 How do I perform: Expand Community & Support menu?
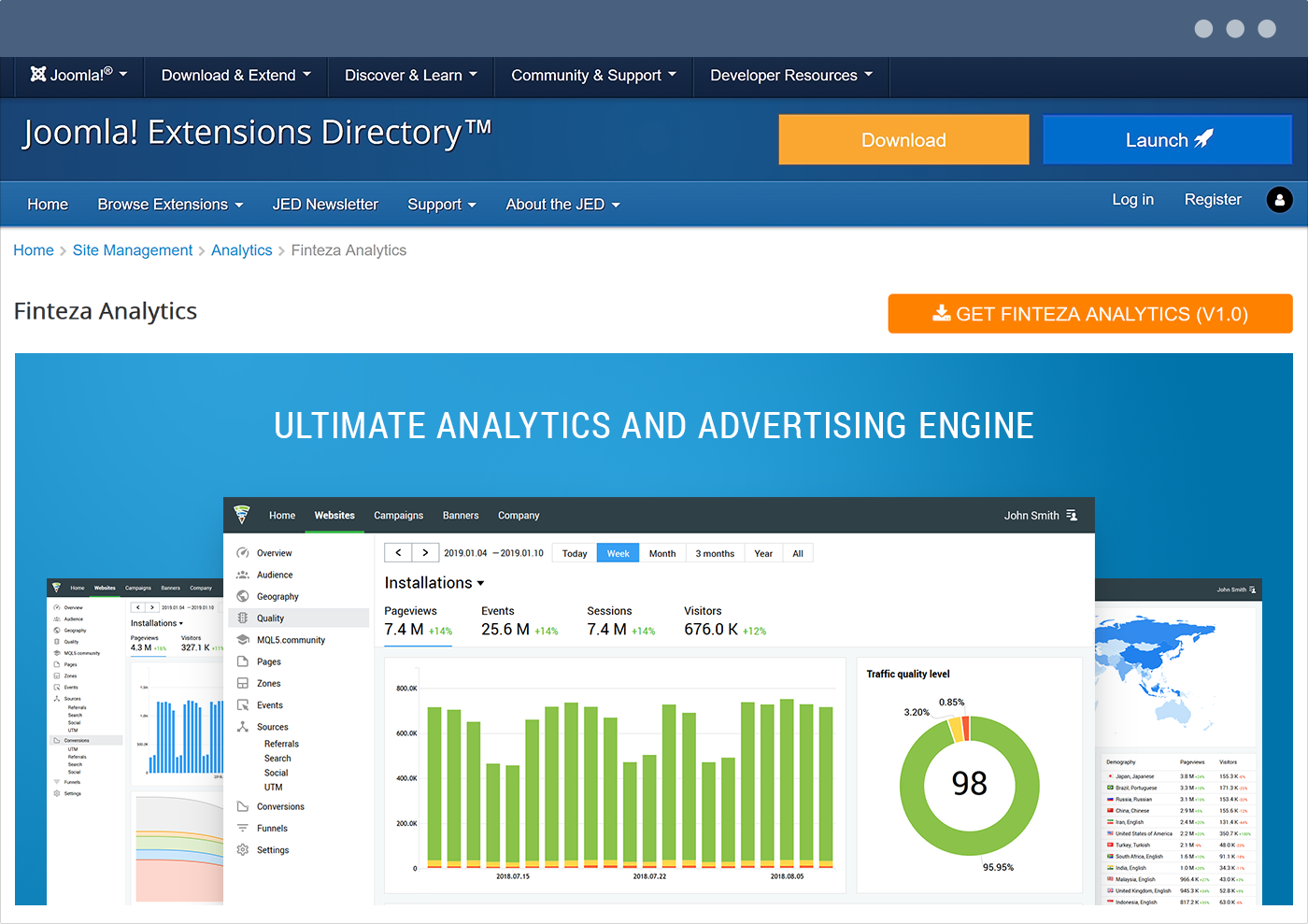click(x=593, y=76)
